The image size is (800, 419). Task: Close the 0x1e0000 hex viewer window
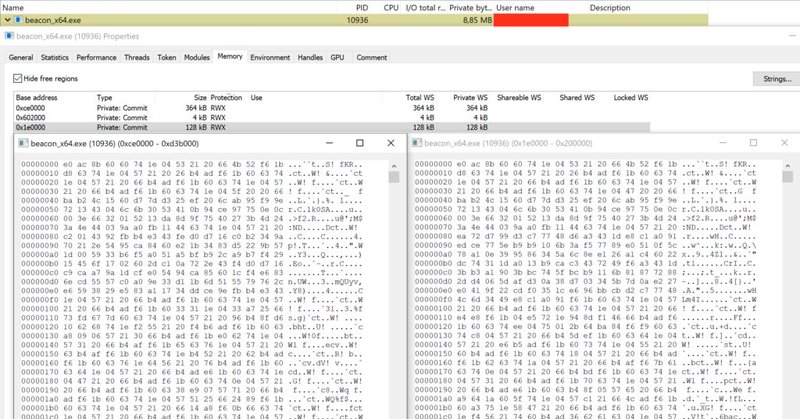click(x=784, y=143)
